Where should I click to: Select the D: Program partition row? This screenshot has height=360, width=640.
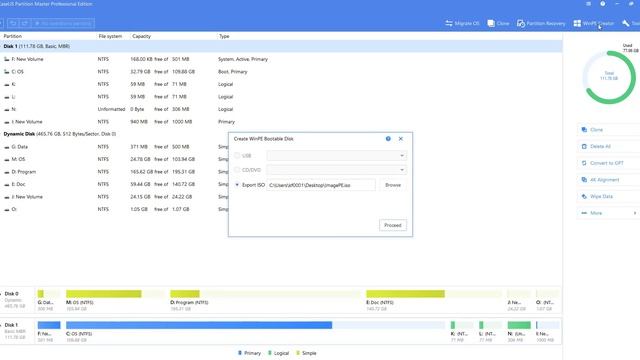coord(114,172)
